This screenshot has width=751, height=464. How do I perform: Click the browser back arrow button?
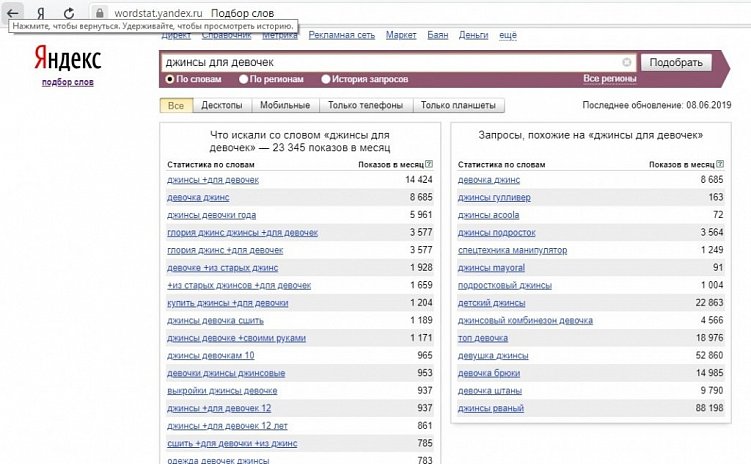[x=12, y=13]
